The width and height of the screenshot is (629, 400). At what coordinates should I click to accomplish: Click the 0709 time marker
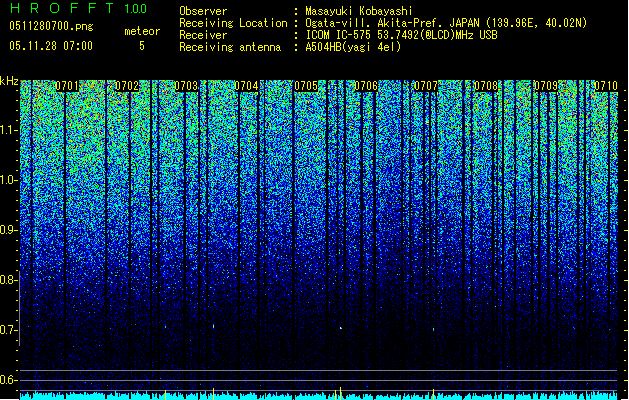(546, 86)
